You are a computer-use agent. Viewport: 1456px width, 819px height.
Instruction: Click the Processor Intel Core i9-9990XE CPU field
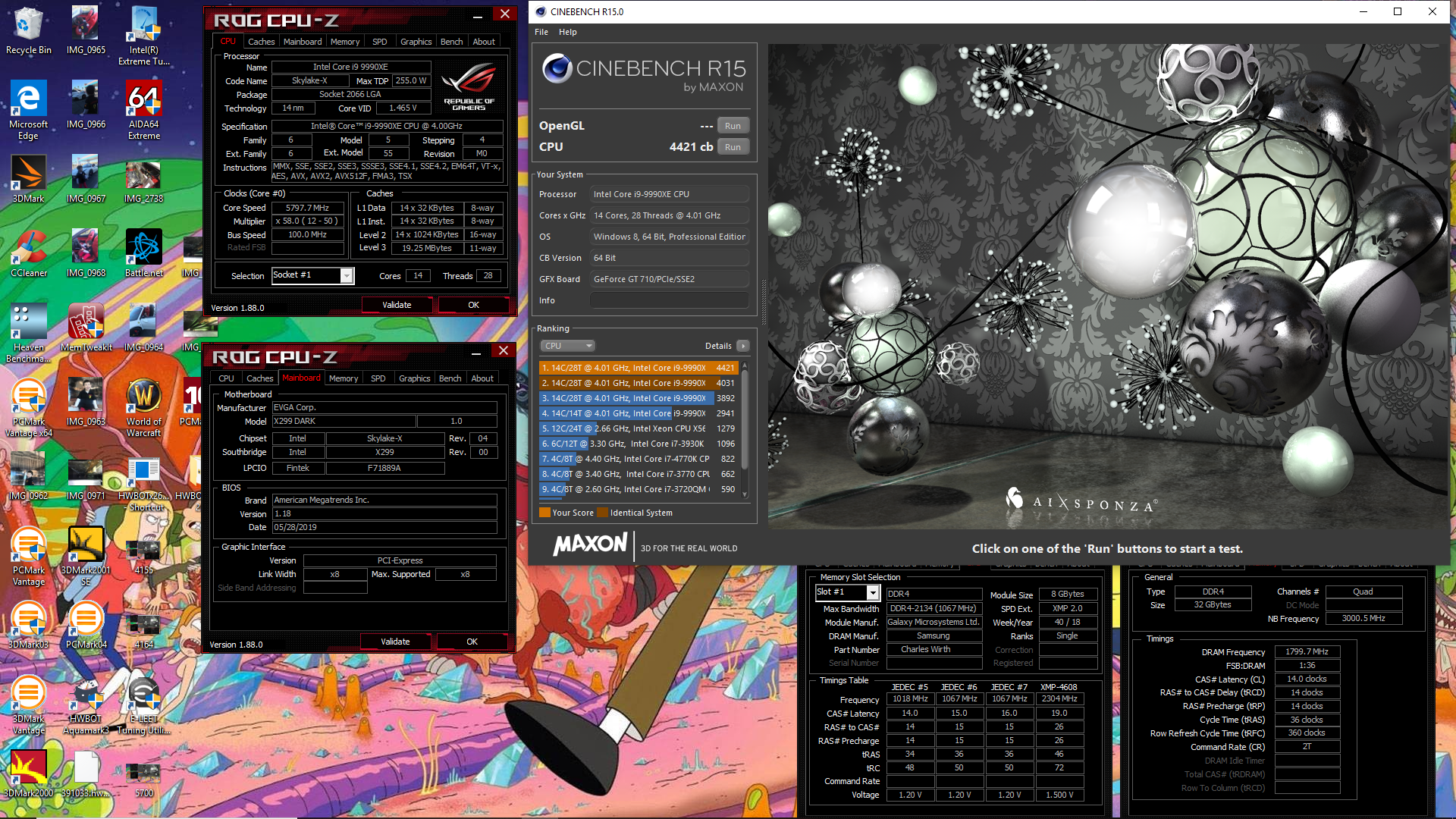tap(670, 194)
